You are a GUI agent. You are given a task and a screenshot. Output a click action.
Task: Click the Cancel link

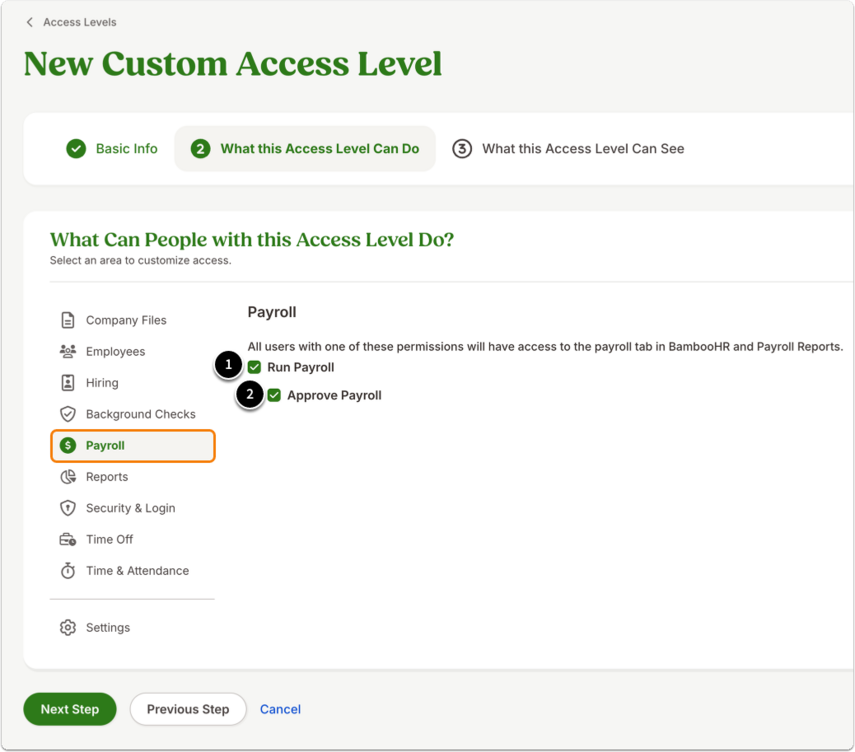pyautogui.click(x=280, y=709)
